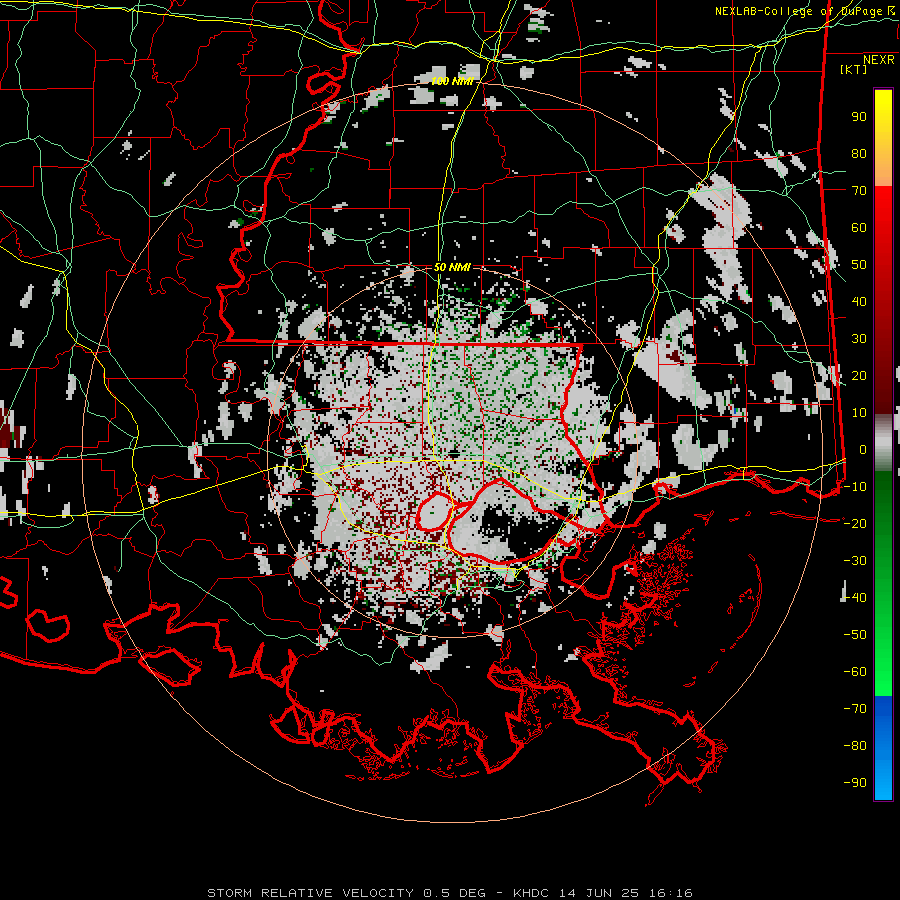This screenshot has width=900, height=900.
Task: Select the -80 value on velocity scale
Action: tap(855, 746)
